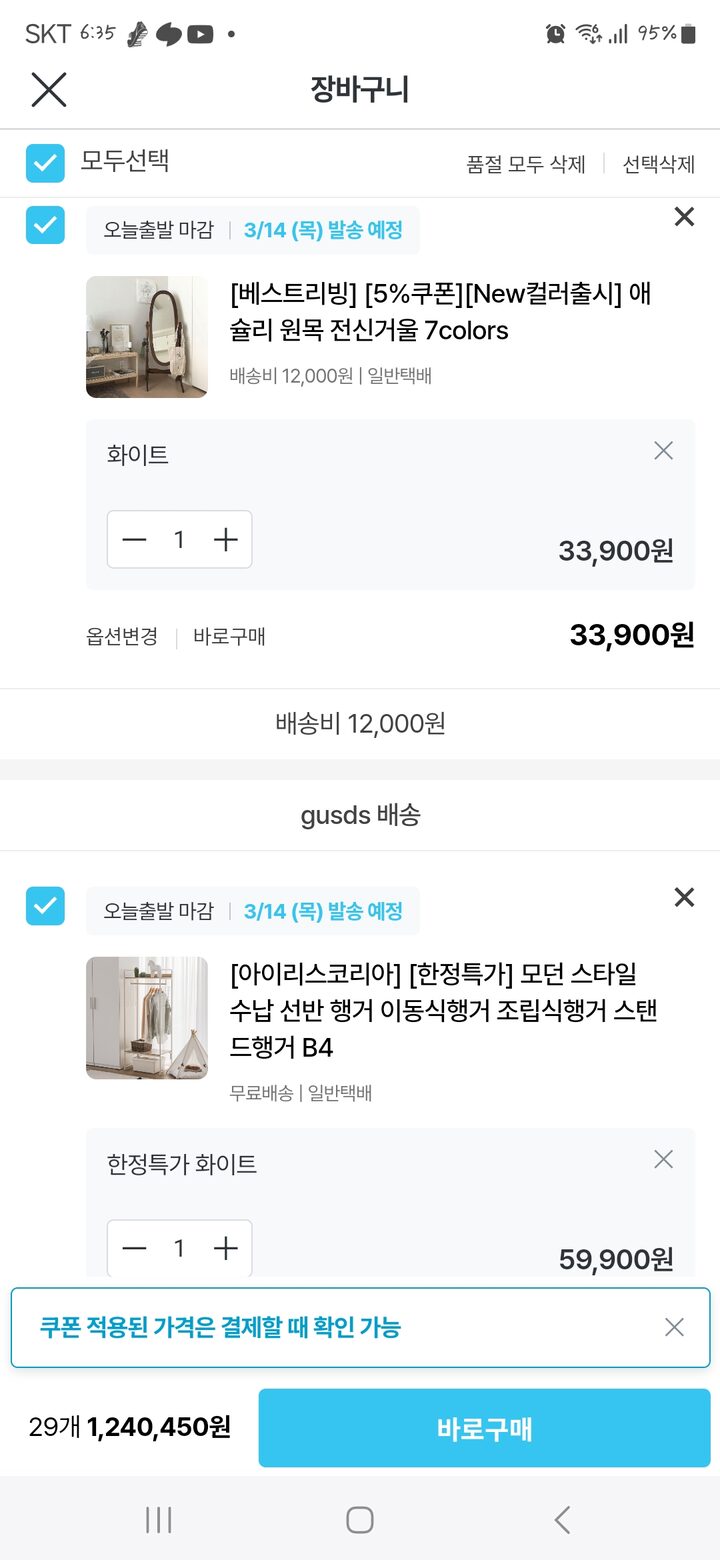Open 옵션변경 for the mirror
Image resolution: width=720 pixels, height=1560 pixels.
[122, 637]
